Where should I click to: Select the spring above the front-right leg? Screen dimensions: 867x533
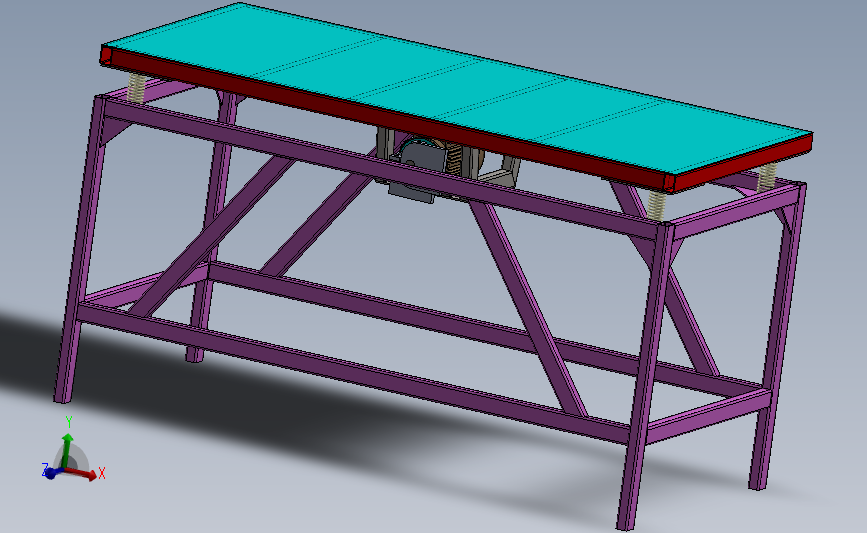pyautogui.click(x=655, y=205)
